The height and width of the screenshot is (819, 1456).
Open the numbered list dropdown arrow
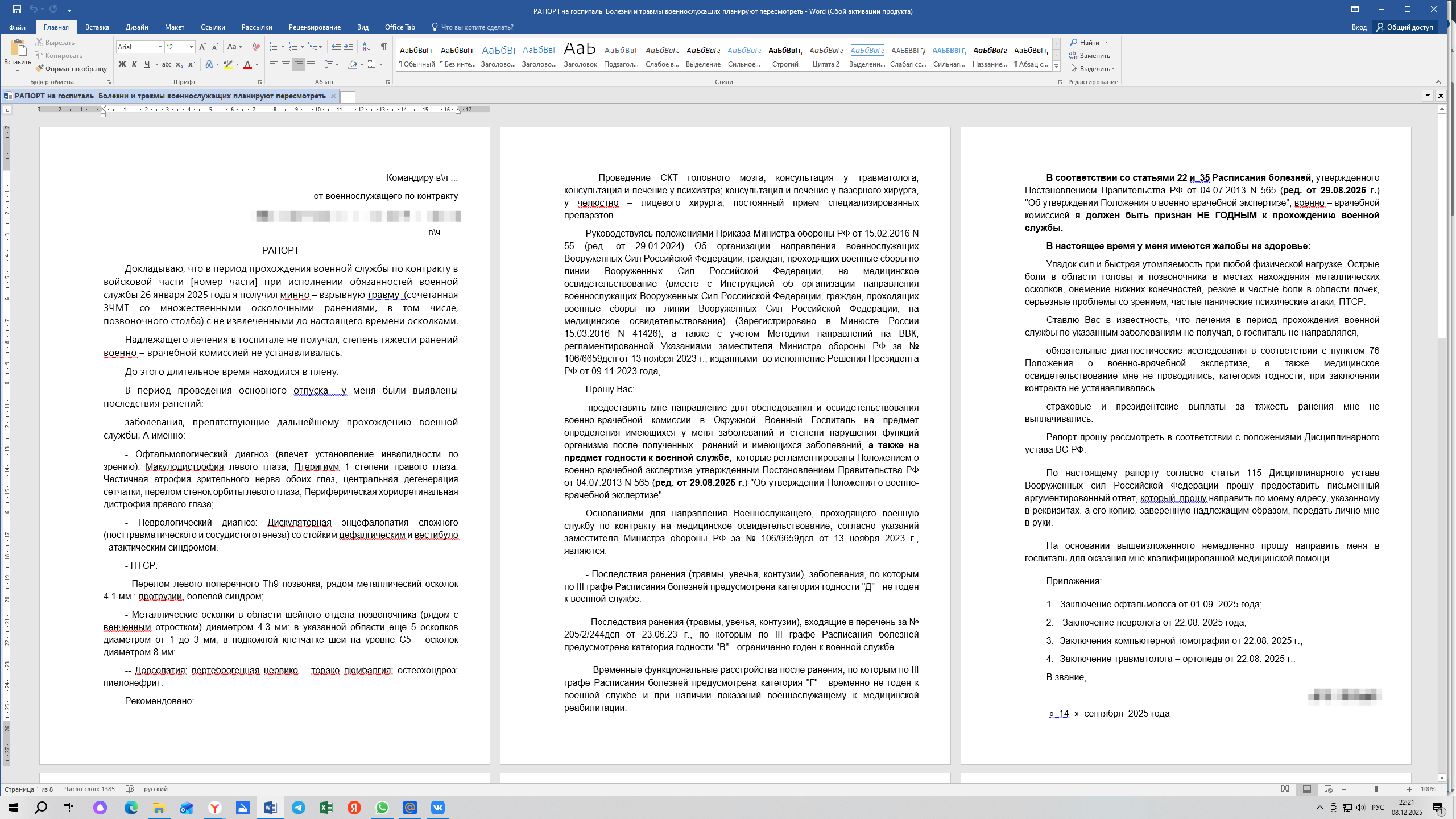301,47
